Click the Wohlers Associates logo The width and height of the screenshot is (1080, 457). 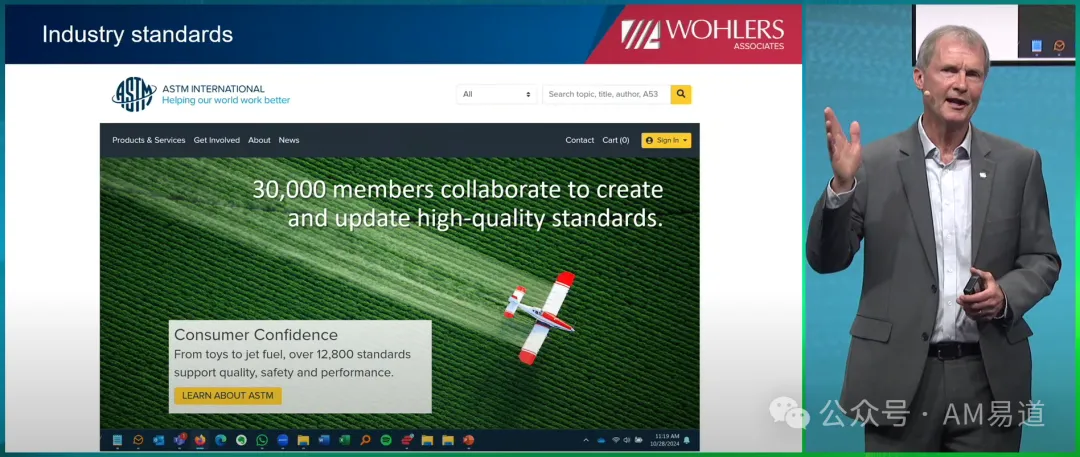point(703,34)
